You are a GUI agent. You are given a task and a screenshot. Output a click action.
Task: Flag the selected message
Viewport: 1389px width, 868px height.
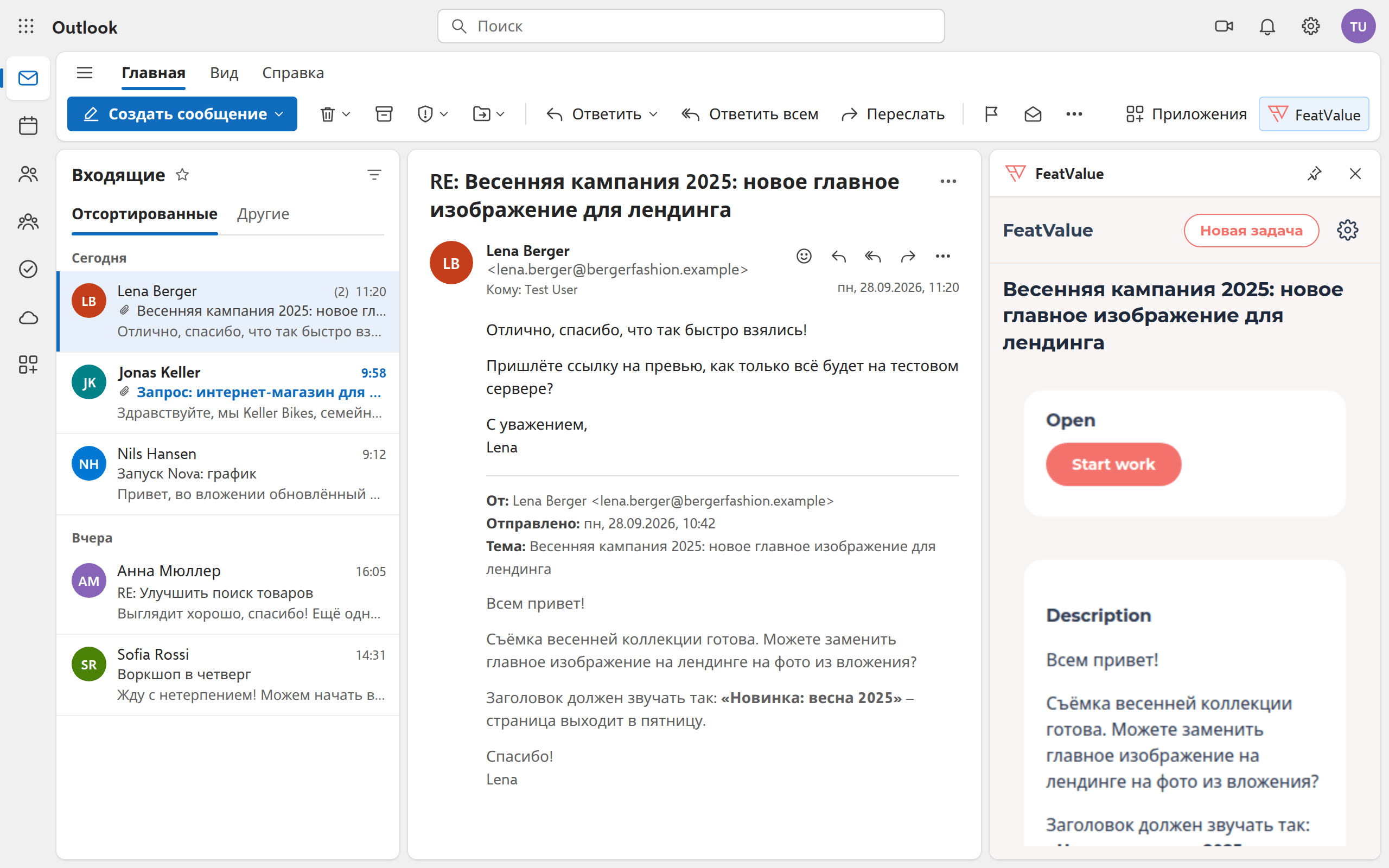pos(991,114)
